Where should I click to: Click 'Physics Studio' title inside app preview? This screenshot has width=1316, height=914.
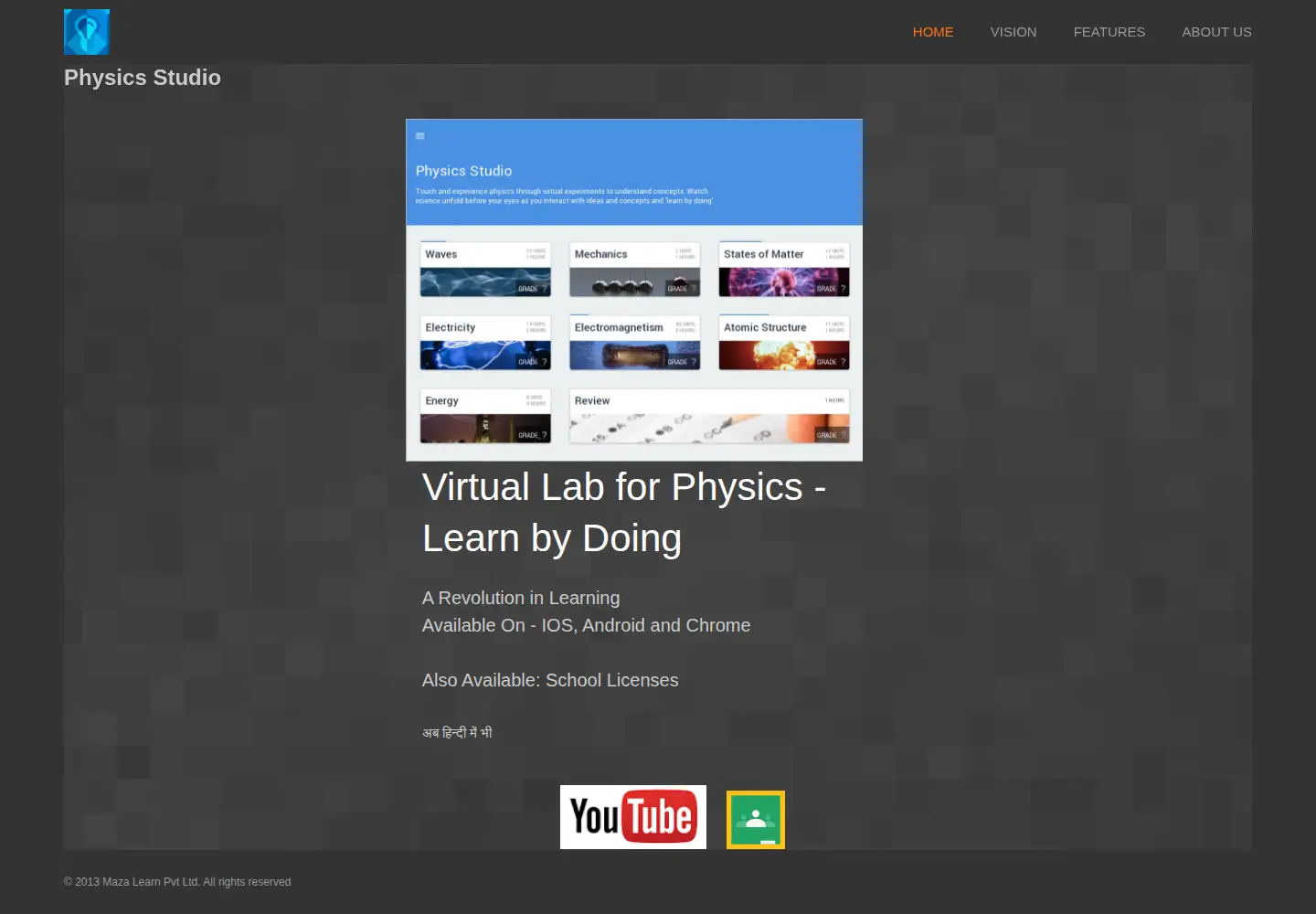coord(463,171)
